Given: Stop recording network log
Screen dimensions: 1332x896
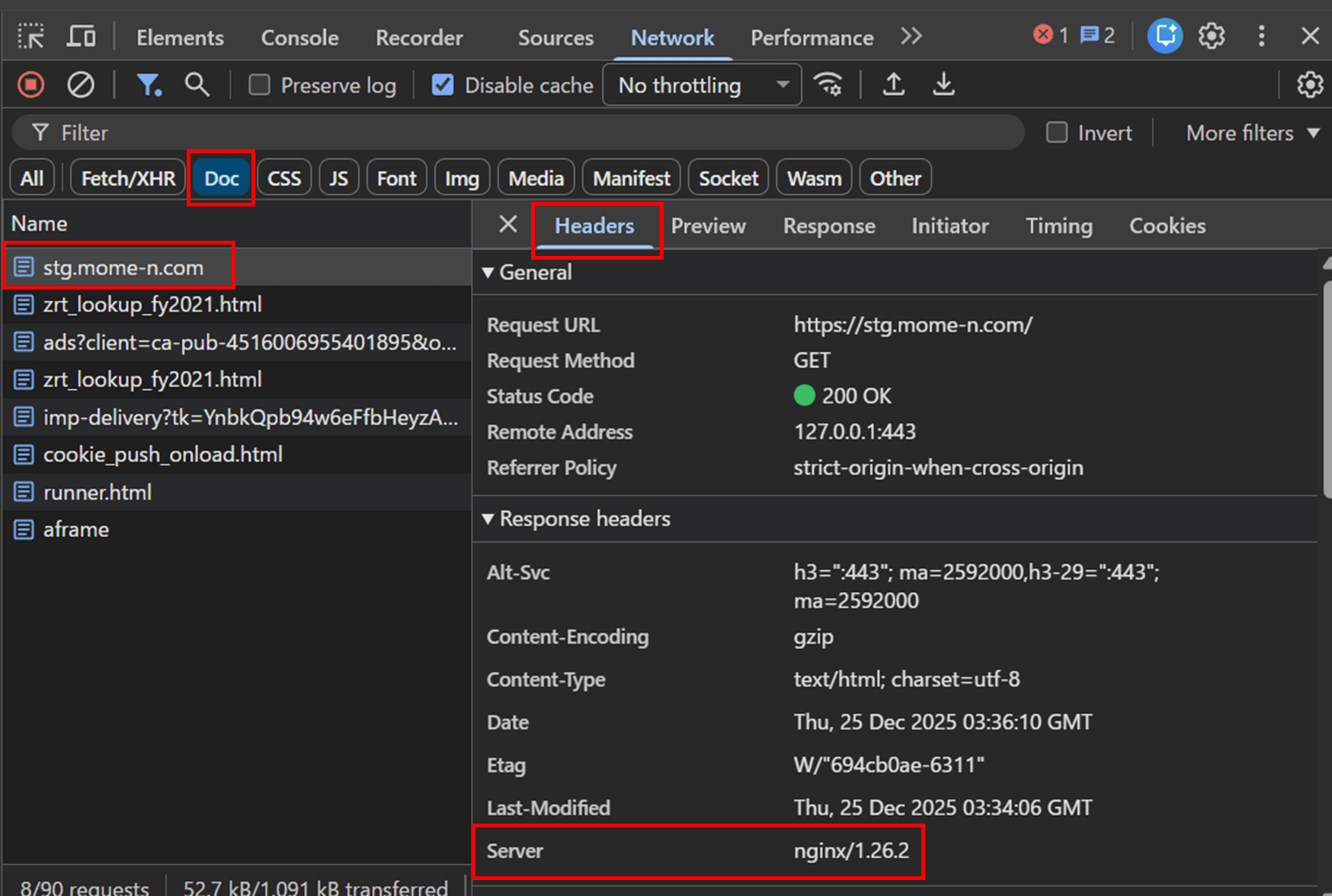Looking at the screenshot, I should [x=31, y=85].
